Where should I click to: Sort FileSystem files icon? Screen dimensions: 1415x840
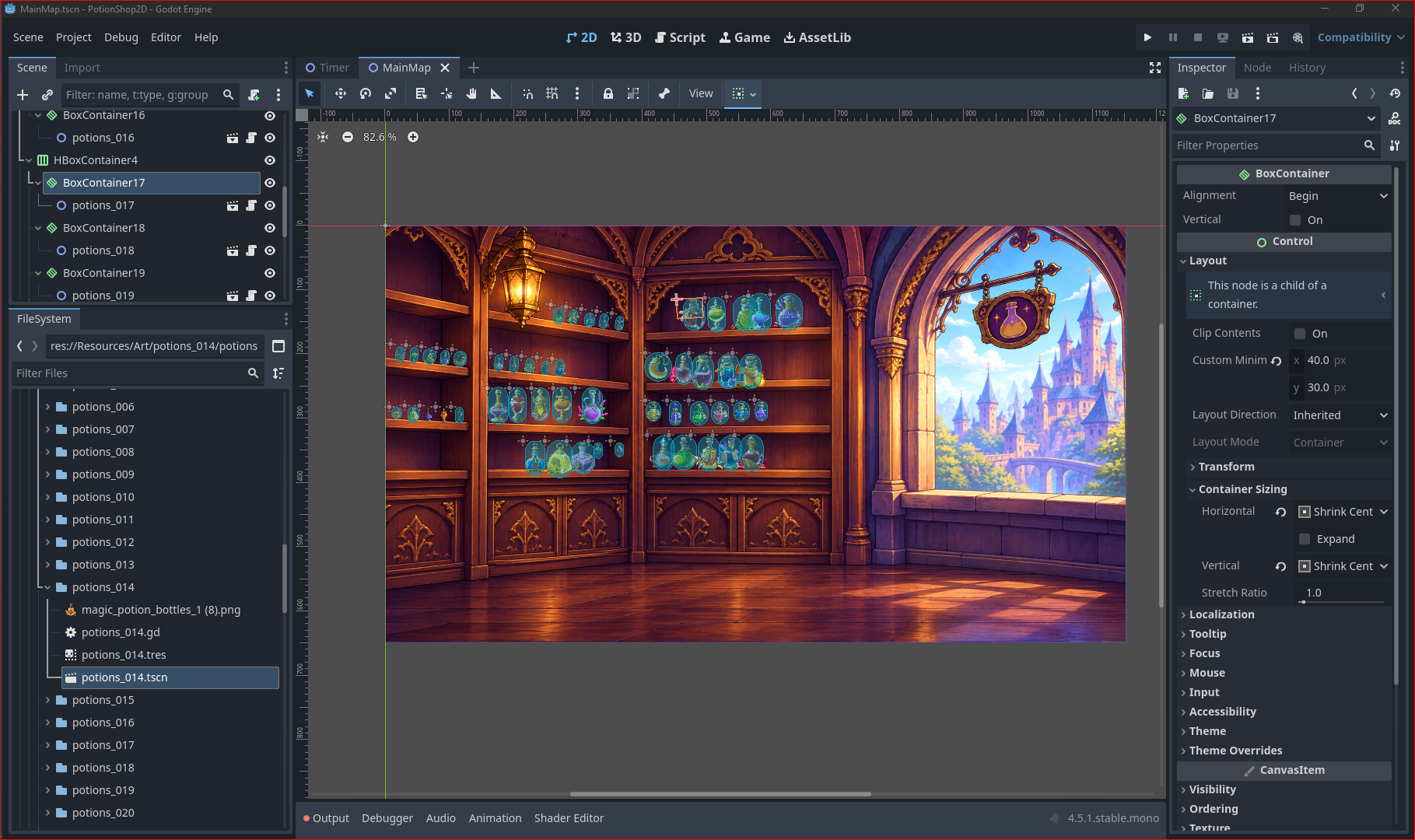point(278,373)
